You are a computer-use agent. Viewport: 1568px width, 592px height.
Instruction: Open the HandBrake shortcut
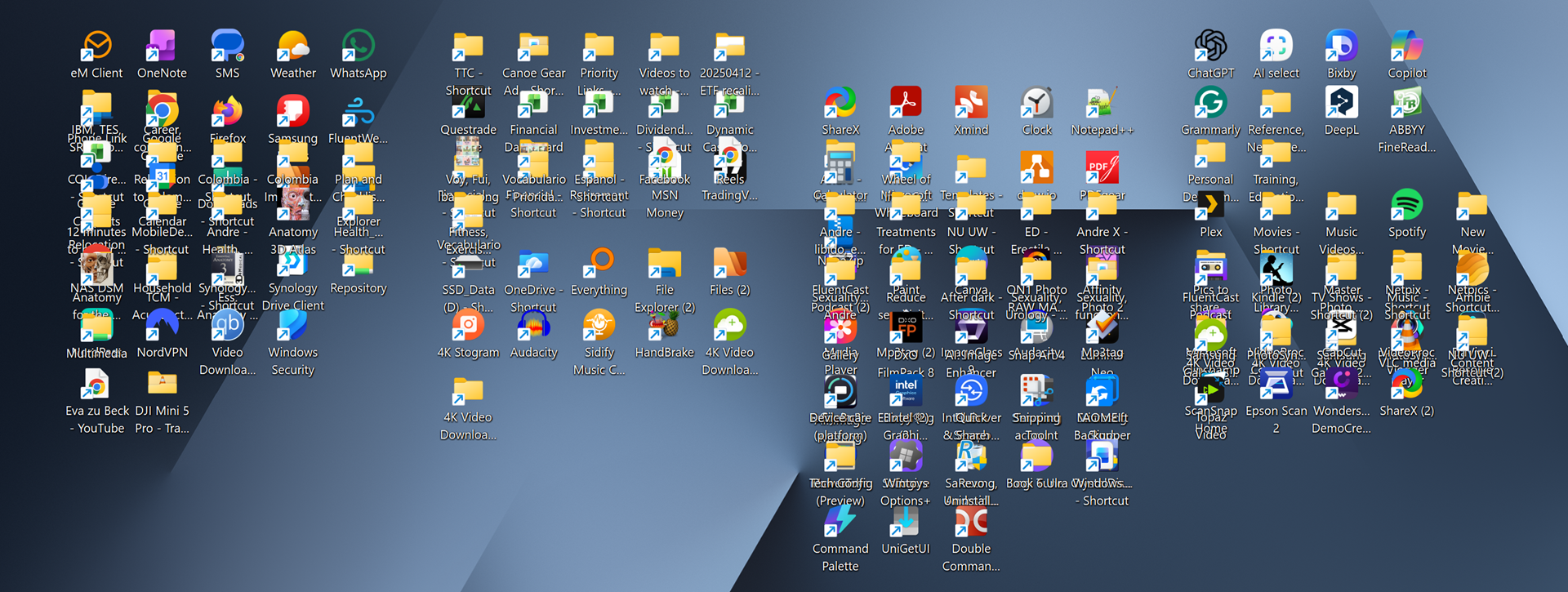click(x=664, y=328)
